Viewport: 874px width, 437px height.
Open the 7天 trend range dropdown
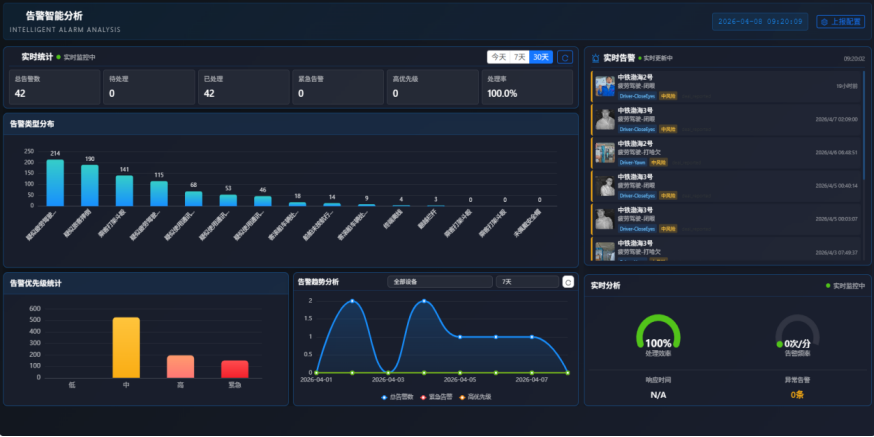526,282
